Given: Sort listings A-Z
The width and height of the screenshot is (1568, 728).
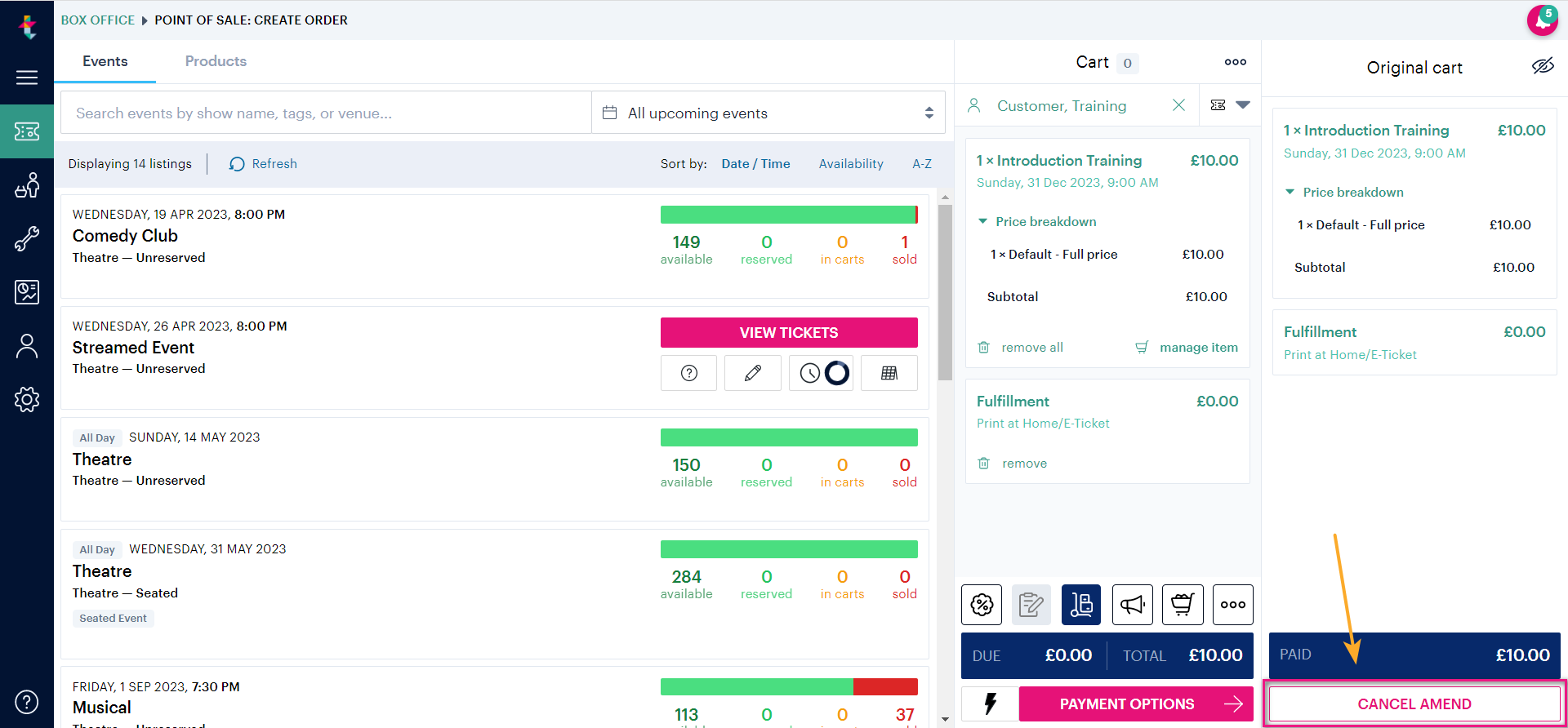Looking at the screenshot, I should pyautogui.click(x=922, y=164).
